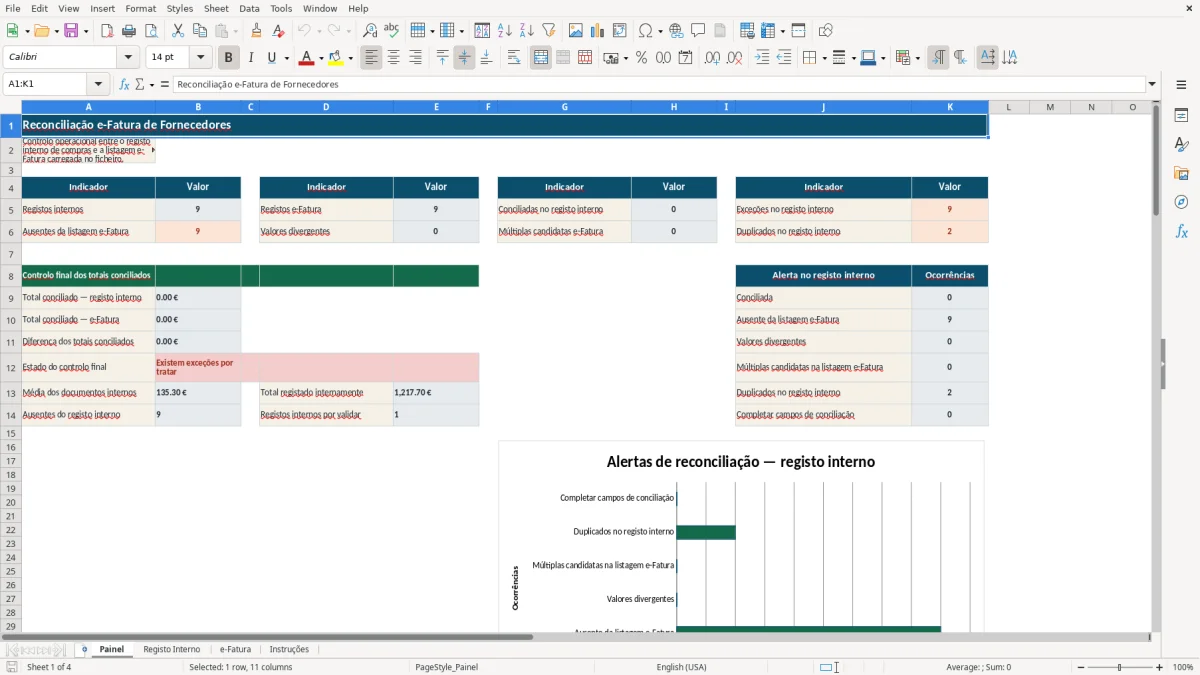Toggle Align Right
The width and height of the screenshot is (1200, 675).
tap(415, 58)
